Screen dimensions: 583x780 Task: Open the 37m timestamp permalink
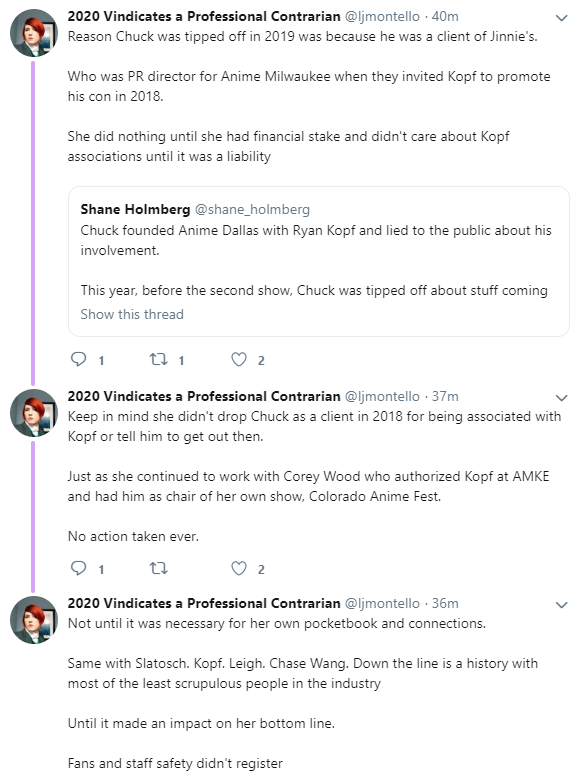pyautogui.click(x=445, y=396)
